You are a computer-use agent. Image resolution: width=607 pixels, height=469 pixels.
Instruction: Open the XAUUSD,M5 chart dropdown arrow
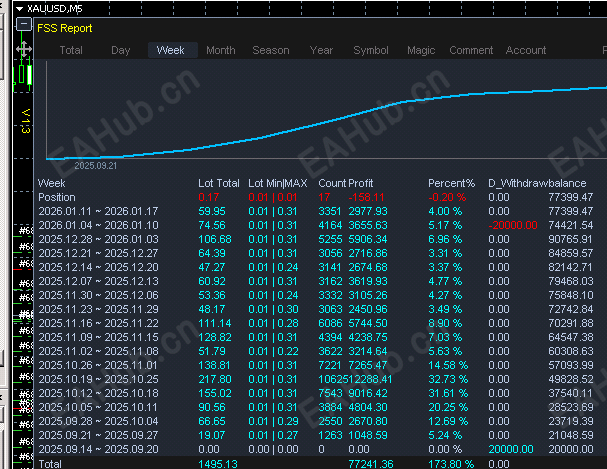(20, 9)
